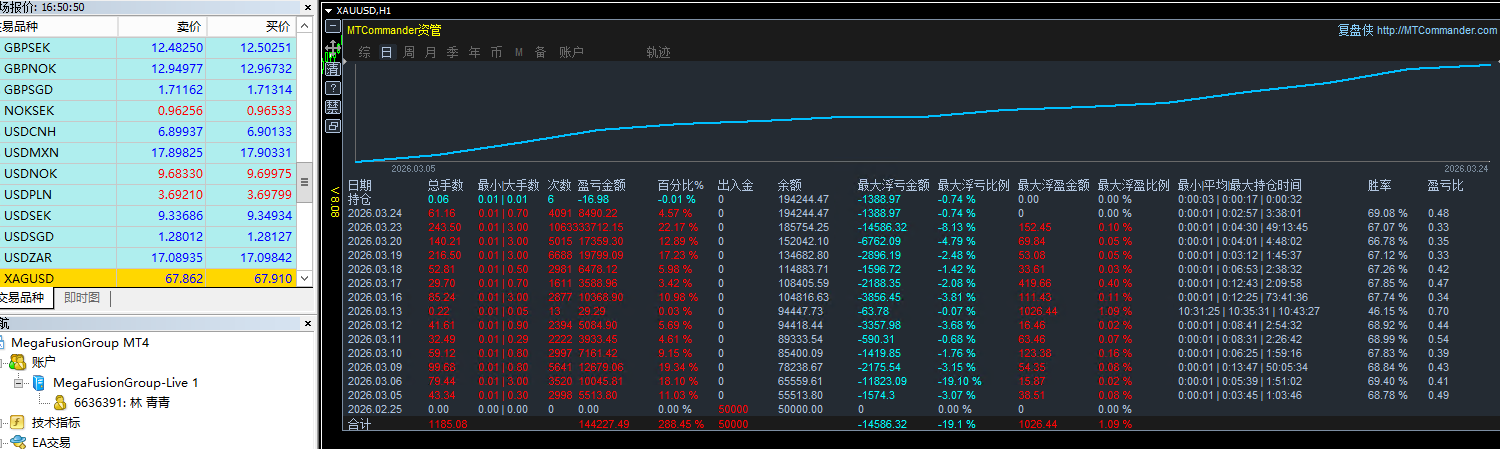Select the MegaFusionGroup MT4 root item

pos(80,342)
